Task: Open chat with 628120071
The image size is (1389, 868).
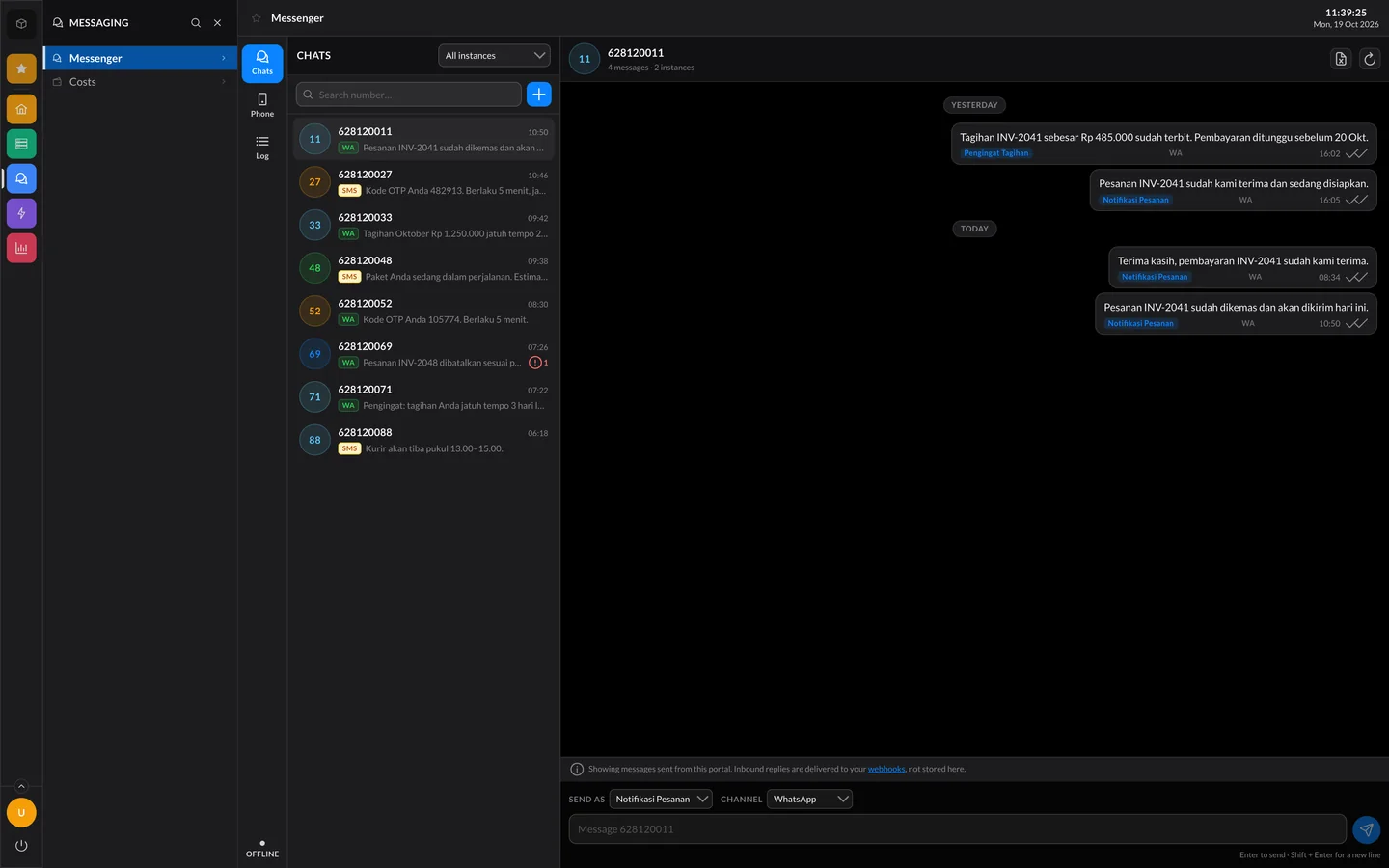Action: (x=424, y=397)
